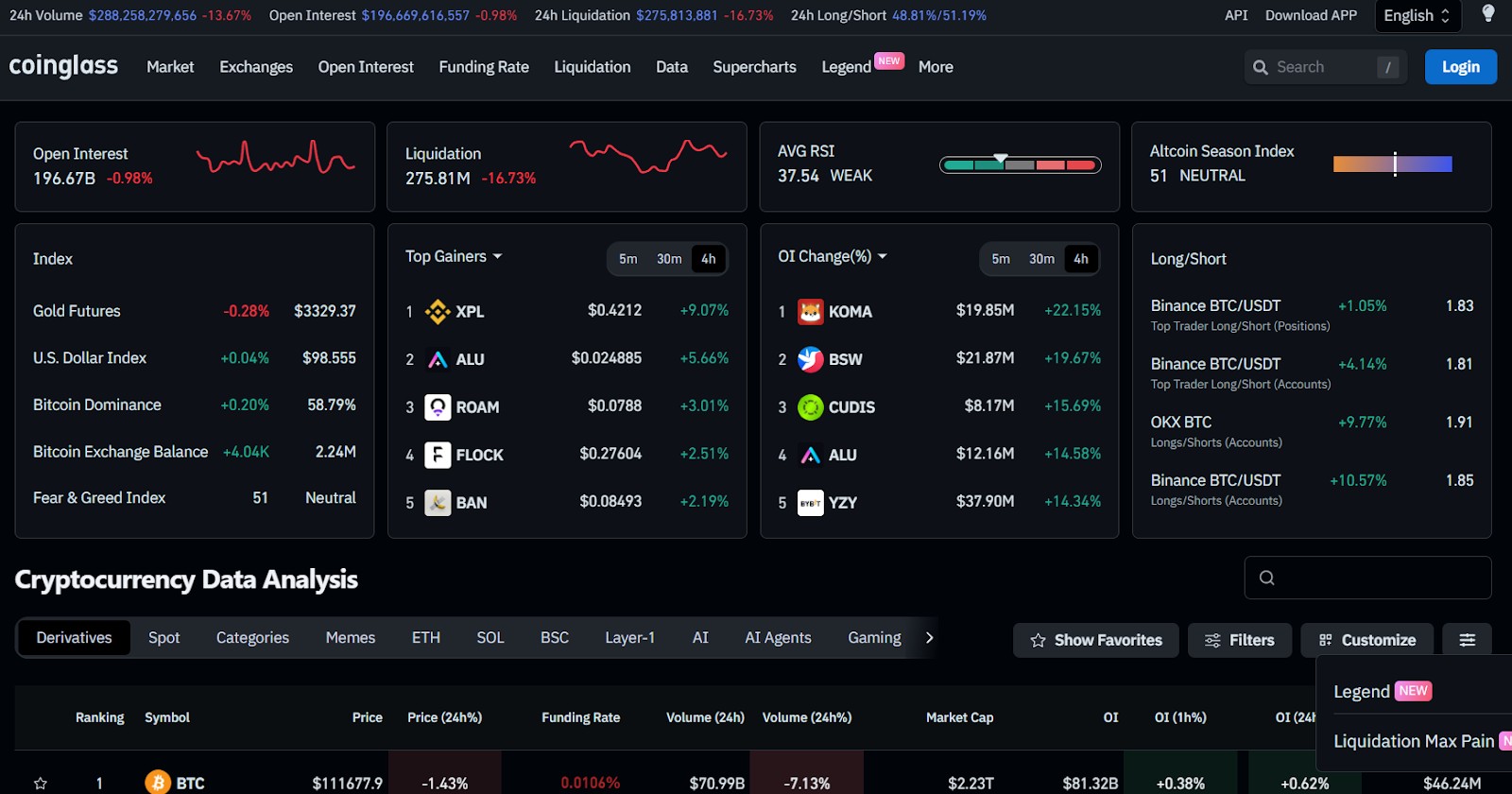Screen dimensions: 1512x794
Task: Open the Data menu
Action: pyautogui.click(x=672, y=67)
